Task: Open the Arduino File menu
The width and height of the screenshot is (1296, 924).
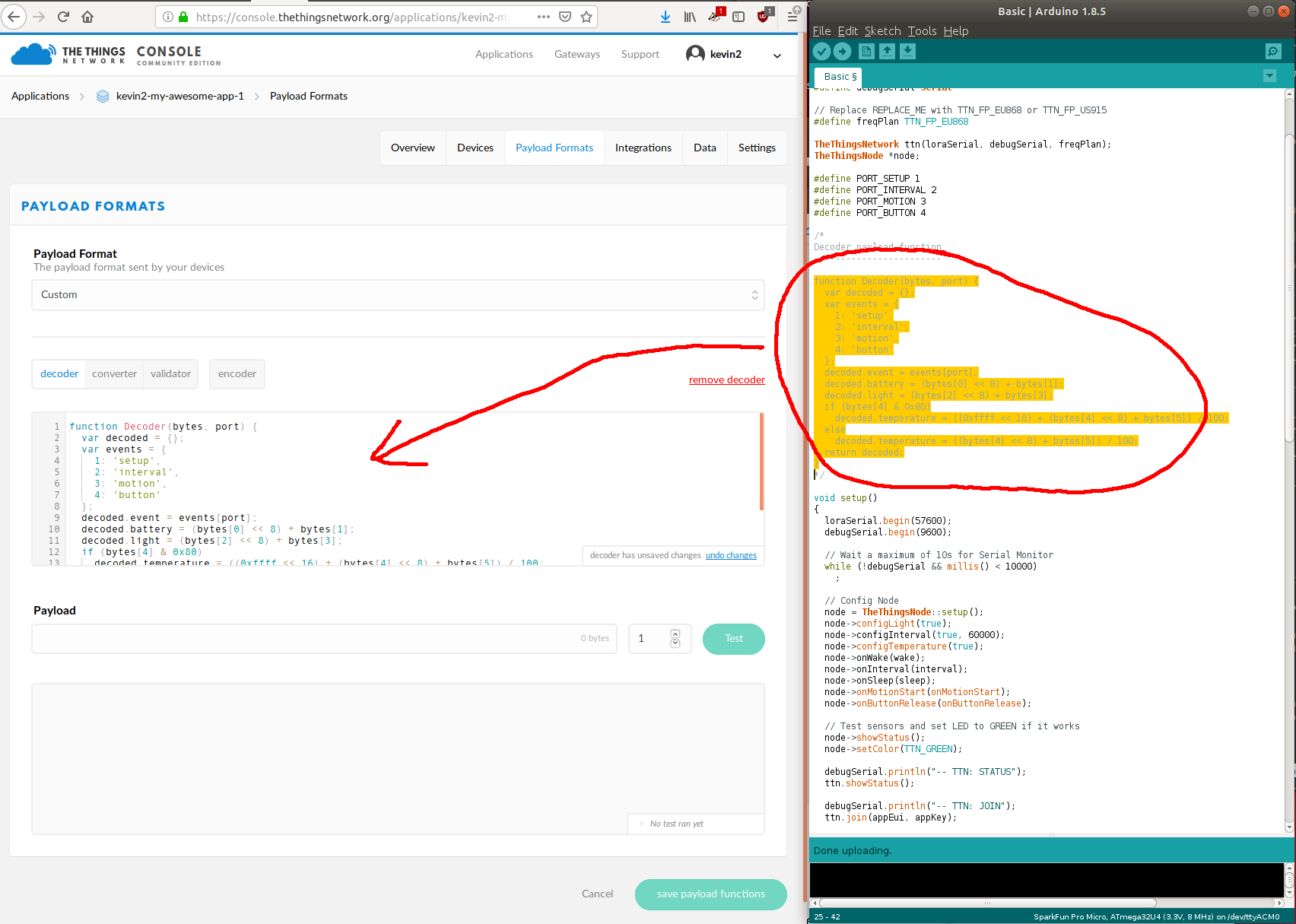Action: pyautogui.click(x=821, y=31)
